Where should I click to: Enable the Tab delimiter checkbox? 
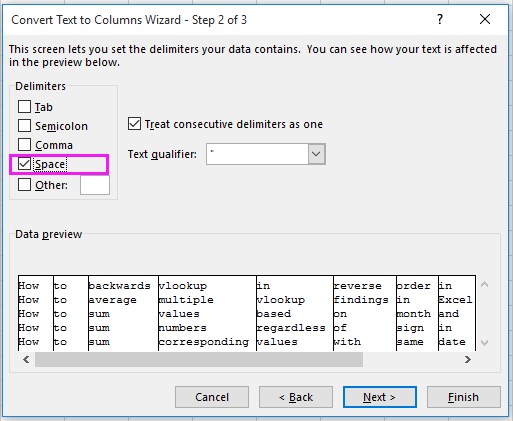[24, 107]
